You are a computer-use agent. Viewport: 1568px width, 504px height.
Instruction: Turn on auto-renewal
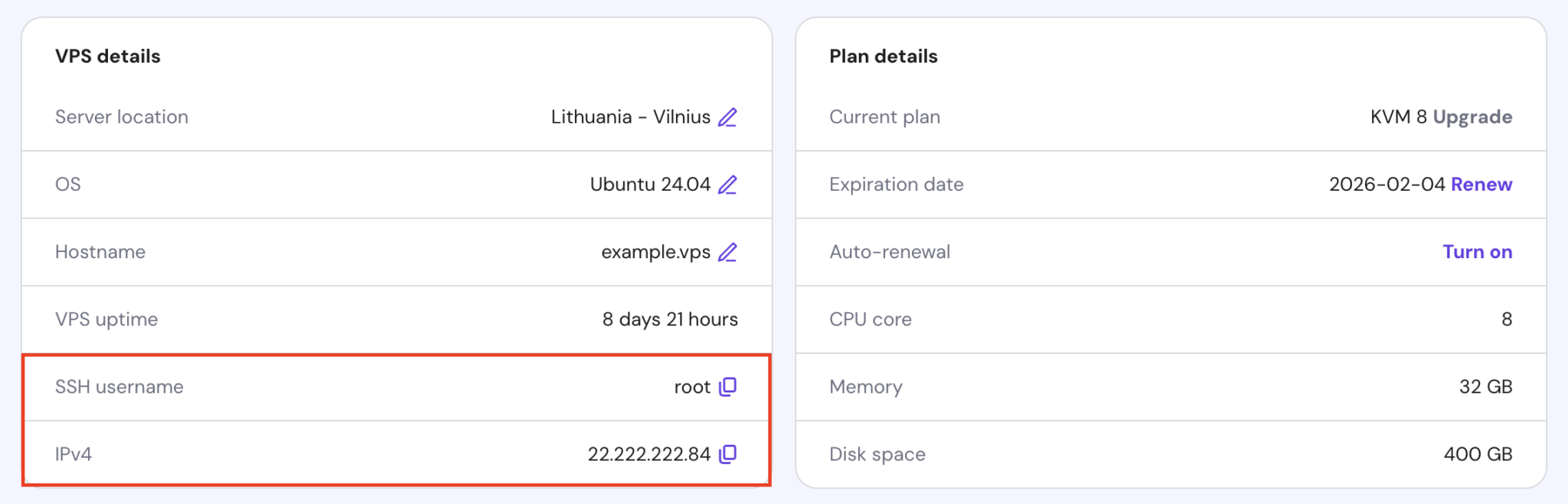[x=1477, y=251]
